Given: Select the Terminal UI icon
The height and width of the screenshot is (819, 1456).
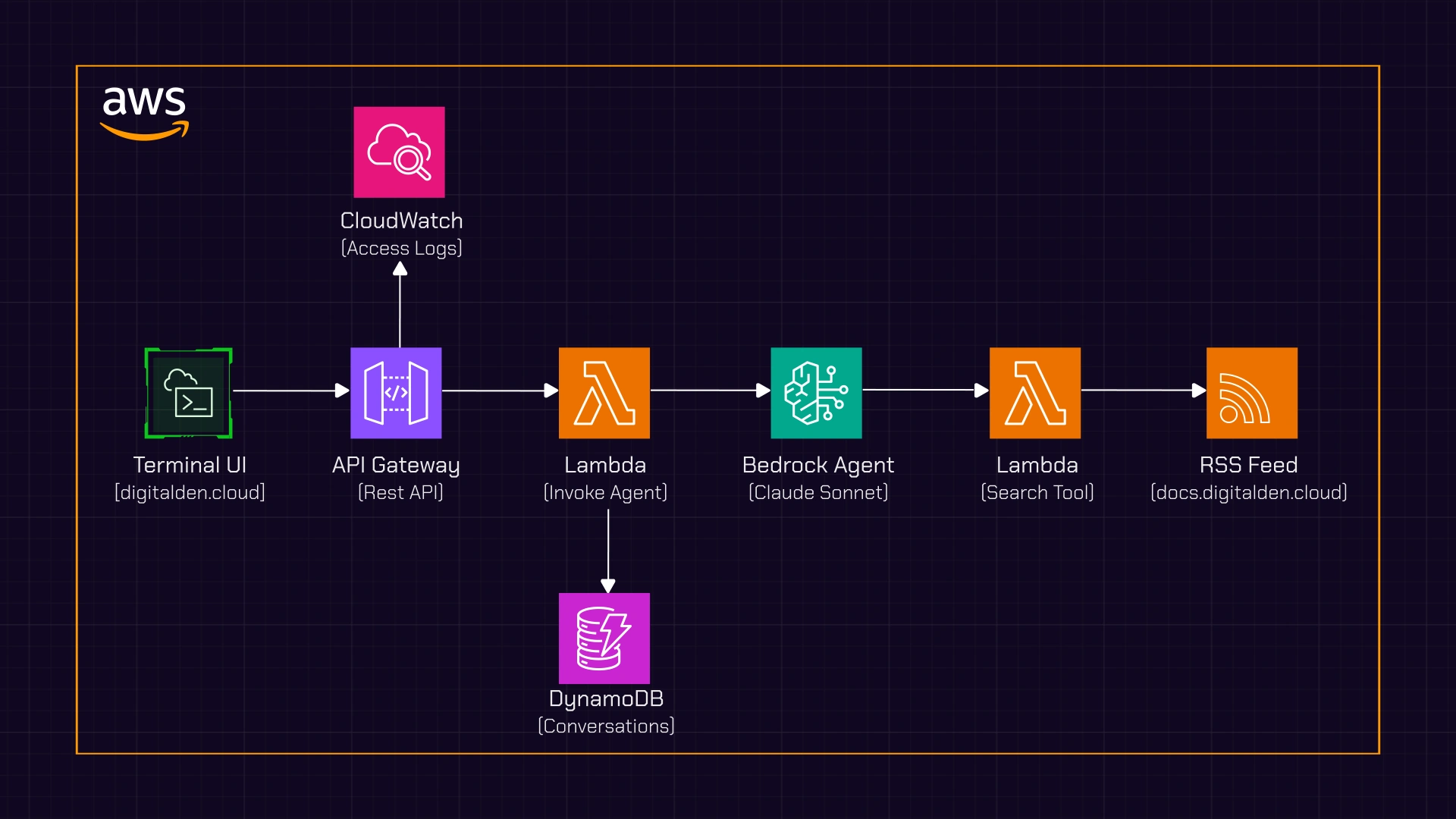Looking at the screenshot, I should pyautogui.click(x=188, y=393).
